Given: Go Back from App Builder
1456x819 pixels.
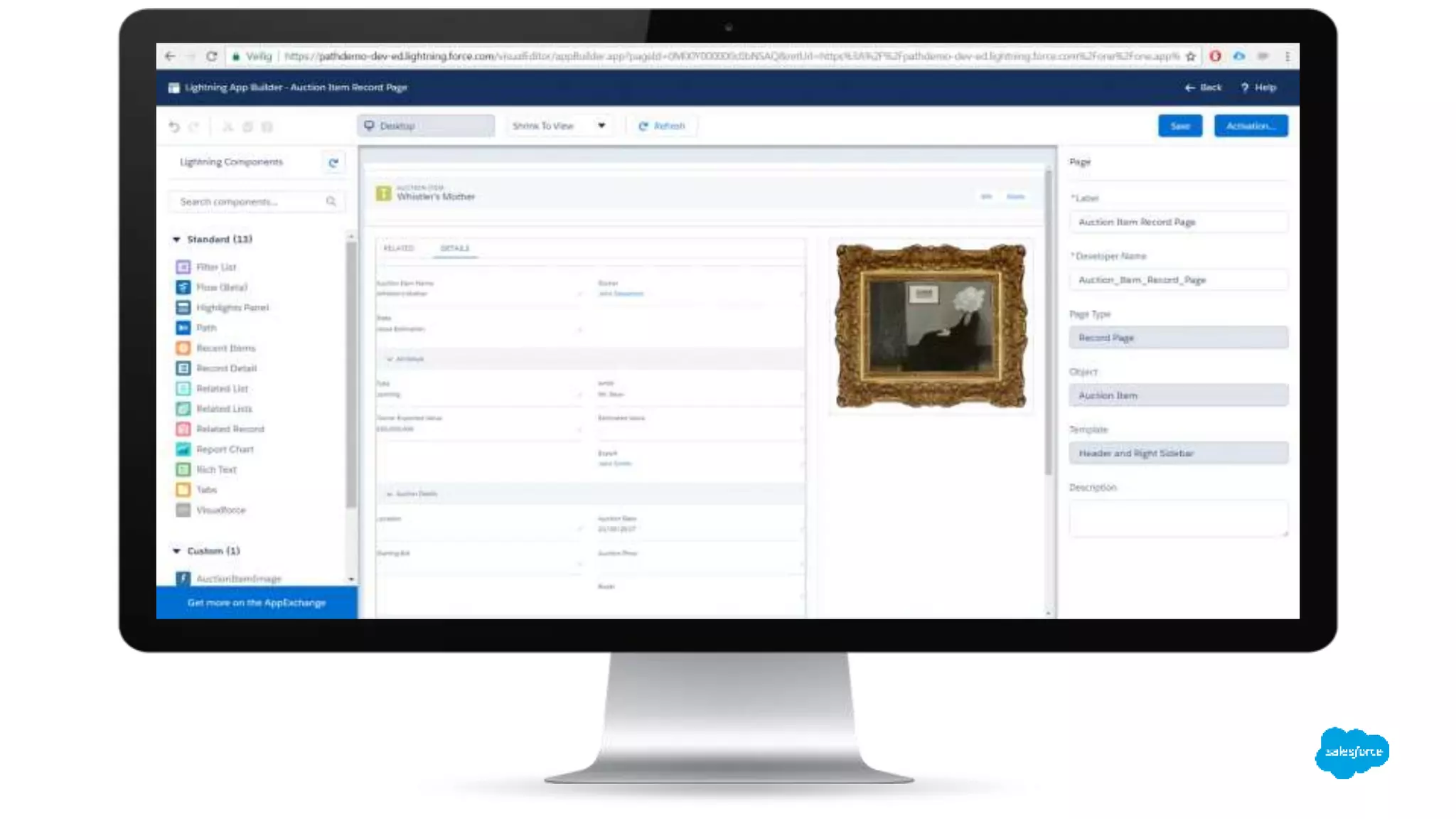Looking at the screenshot, I should pos(1203,87).
